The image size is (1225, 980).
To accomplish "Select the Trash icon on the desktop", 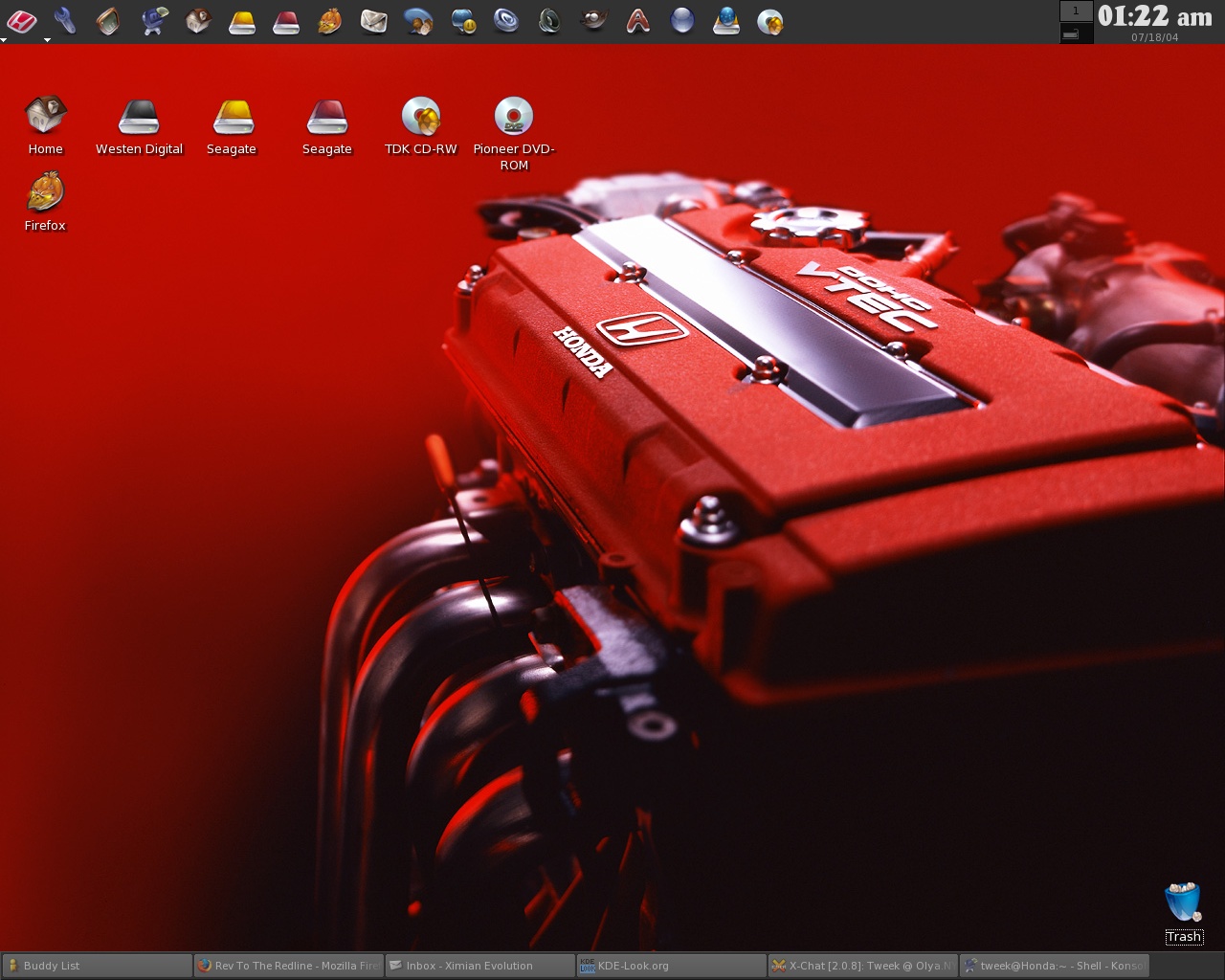I will point(1184,913).
